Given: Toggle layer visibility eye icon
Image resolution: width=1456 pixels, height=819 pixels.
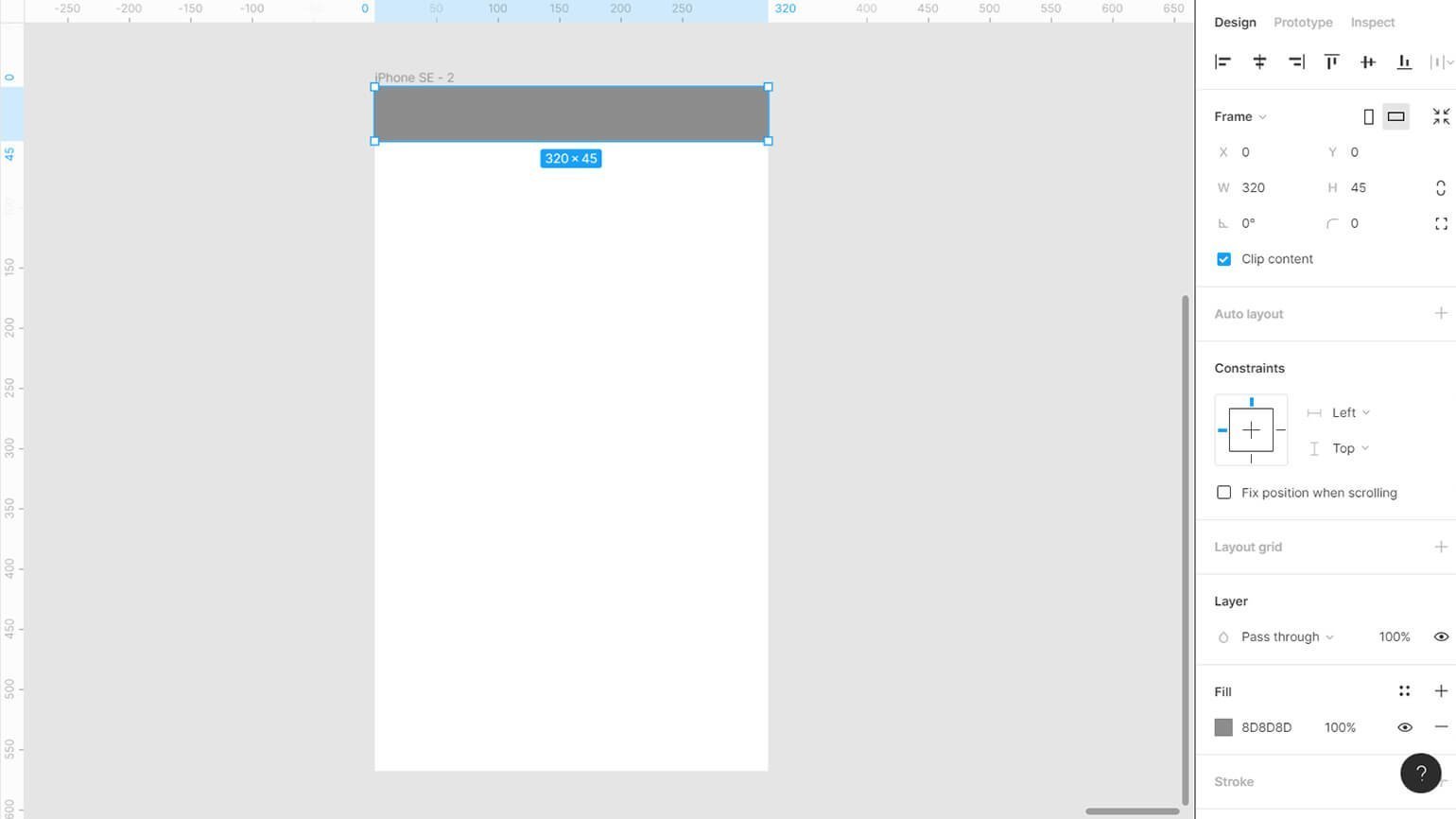Looking at the screenshot, I should click(x=1441, y=637).
